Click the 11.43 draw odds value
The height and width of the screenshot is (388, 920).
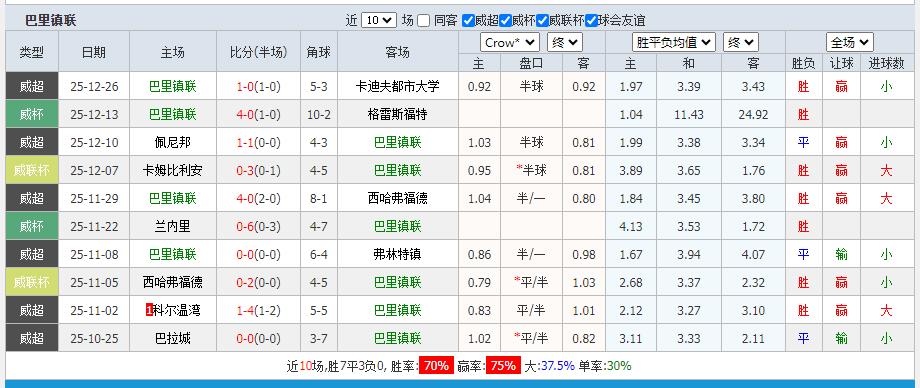coord(689,114)
